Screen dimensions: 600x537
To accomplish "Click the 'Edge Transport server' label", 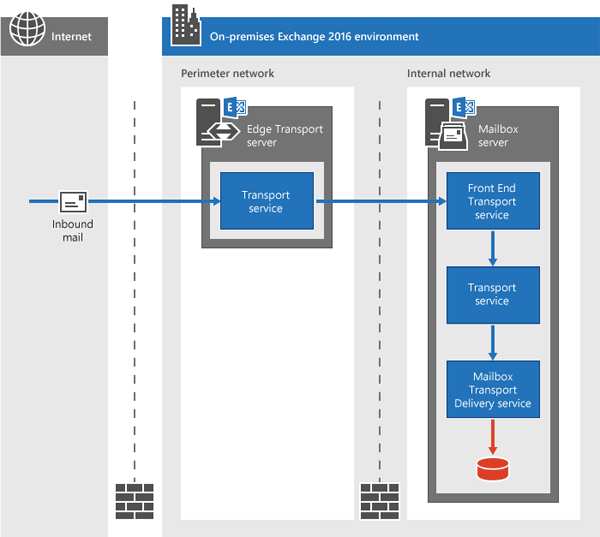I will coord(285,136).
